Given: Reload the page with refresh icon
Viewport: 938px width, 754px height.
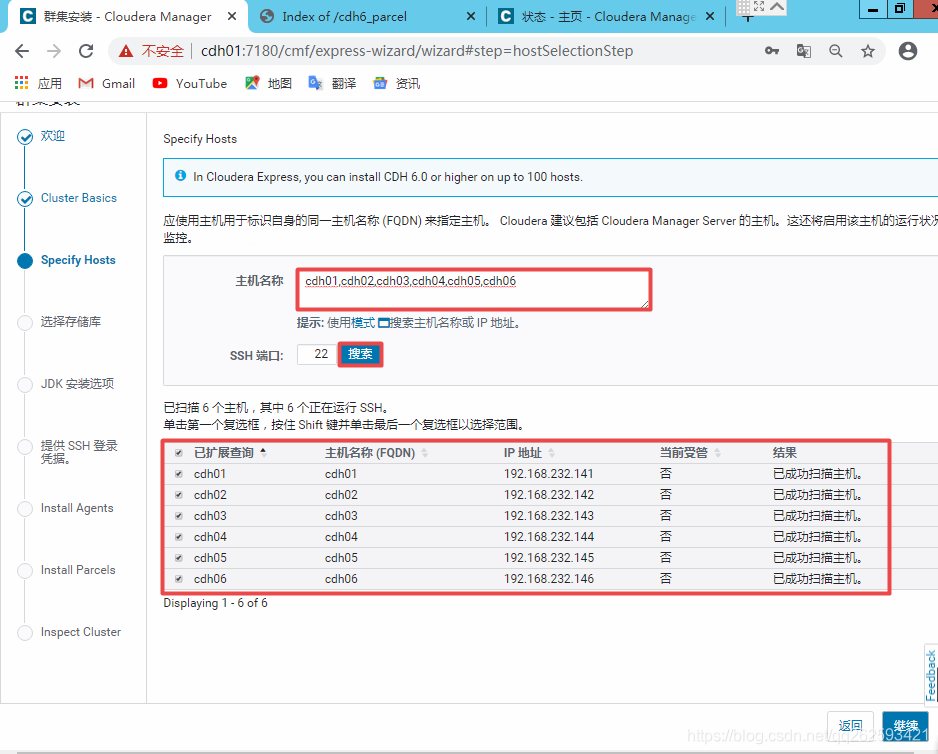Looking at the screenshot, I should click(x=86, y=51).
